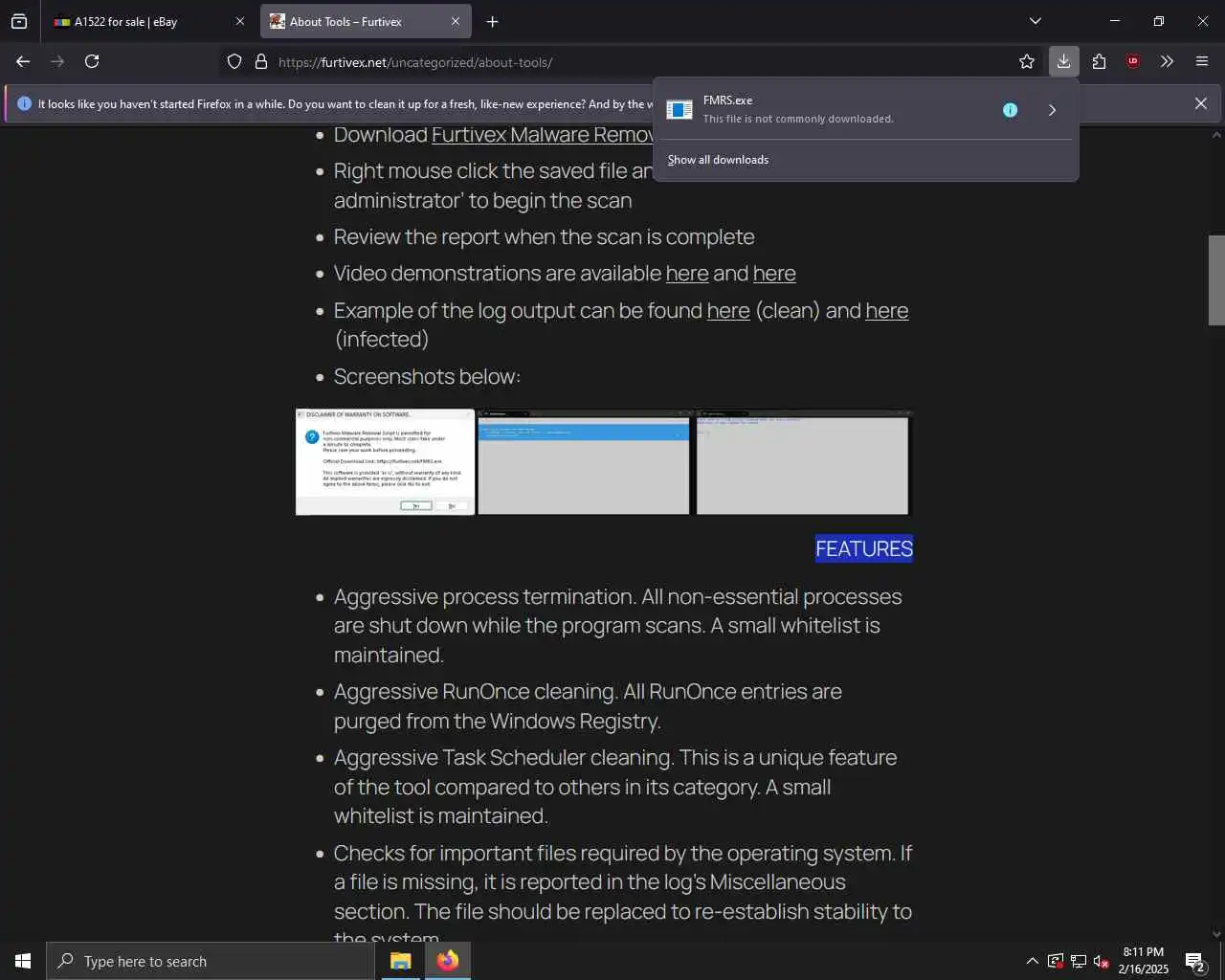Open the Windows Start menu
The height and width of the screenshot is (980, 1225).
click(23, 961)
